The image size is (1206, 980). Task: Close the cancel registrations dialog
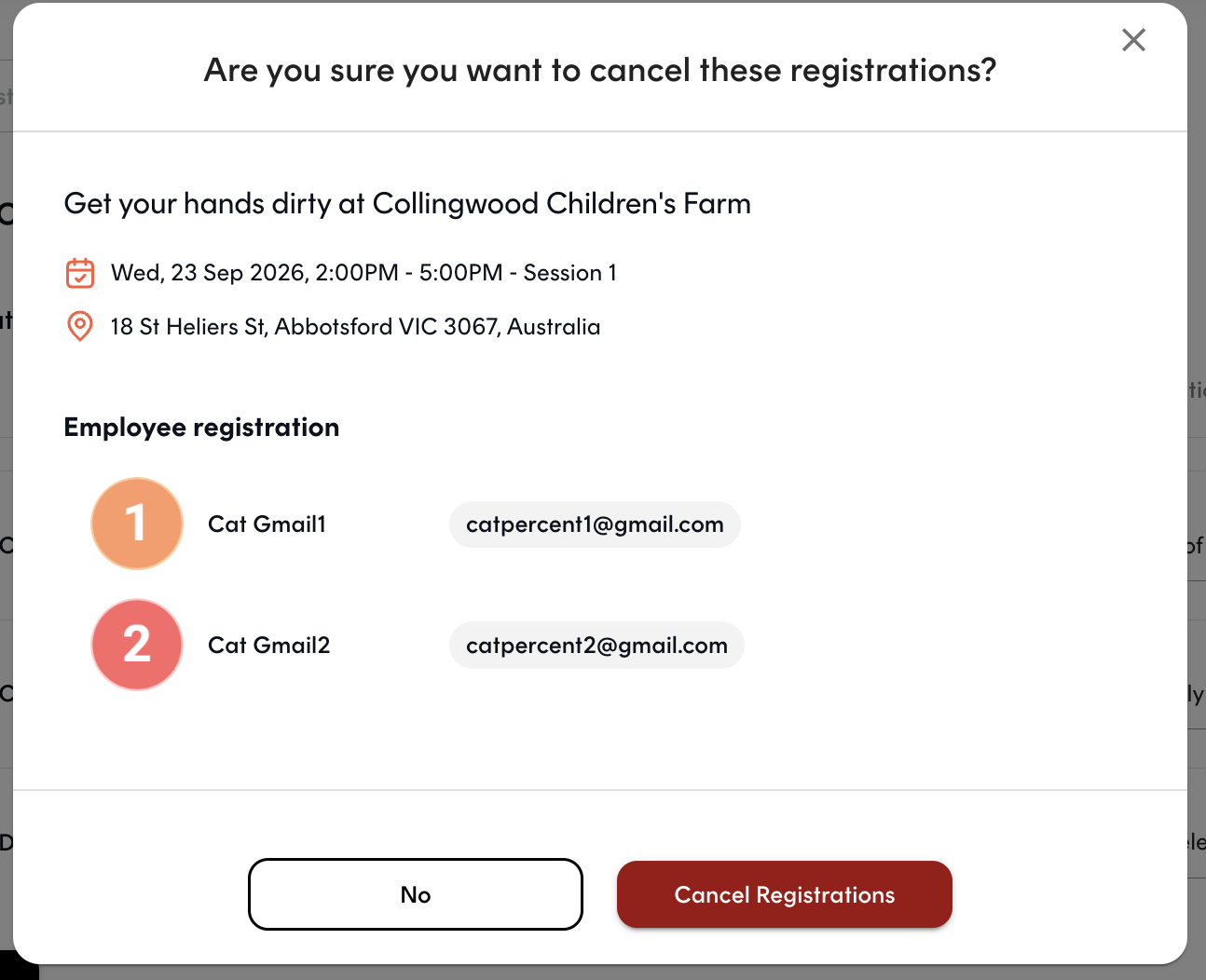(x=1133, y=39)
